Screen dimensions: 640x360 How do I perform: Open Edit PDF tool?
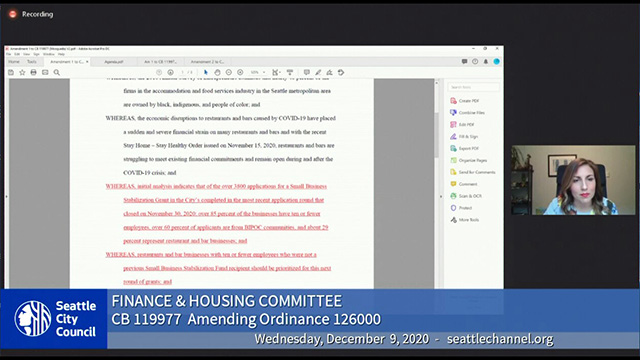point(462,124)
